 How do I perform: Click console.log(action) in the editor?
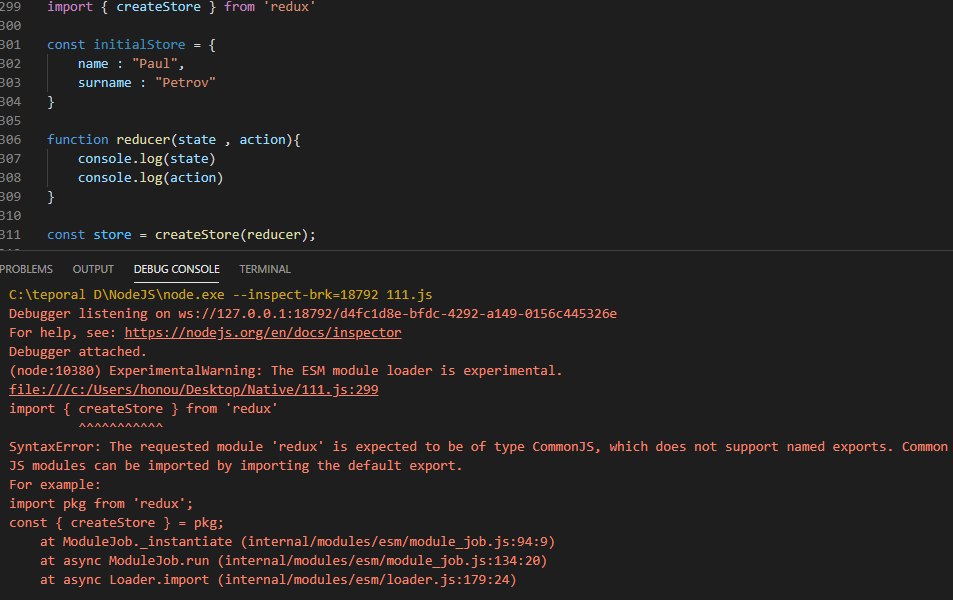(x=150, y=178)
